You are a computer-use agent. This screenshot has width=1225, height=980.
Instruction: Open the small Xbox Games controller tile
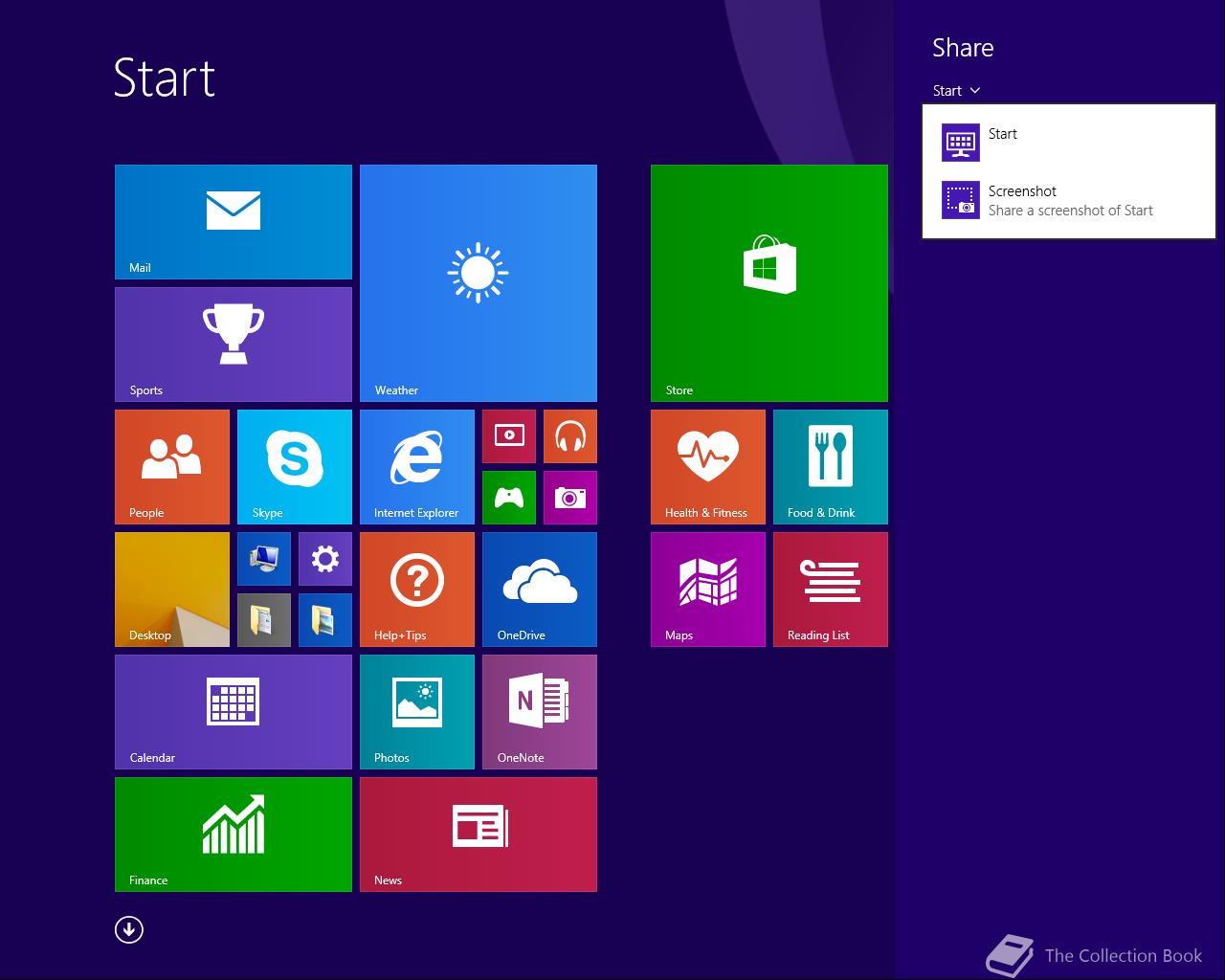point(509,498)
